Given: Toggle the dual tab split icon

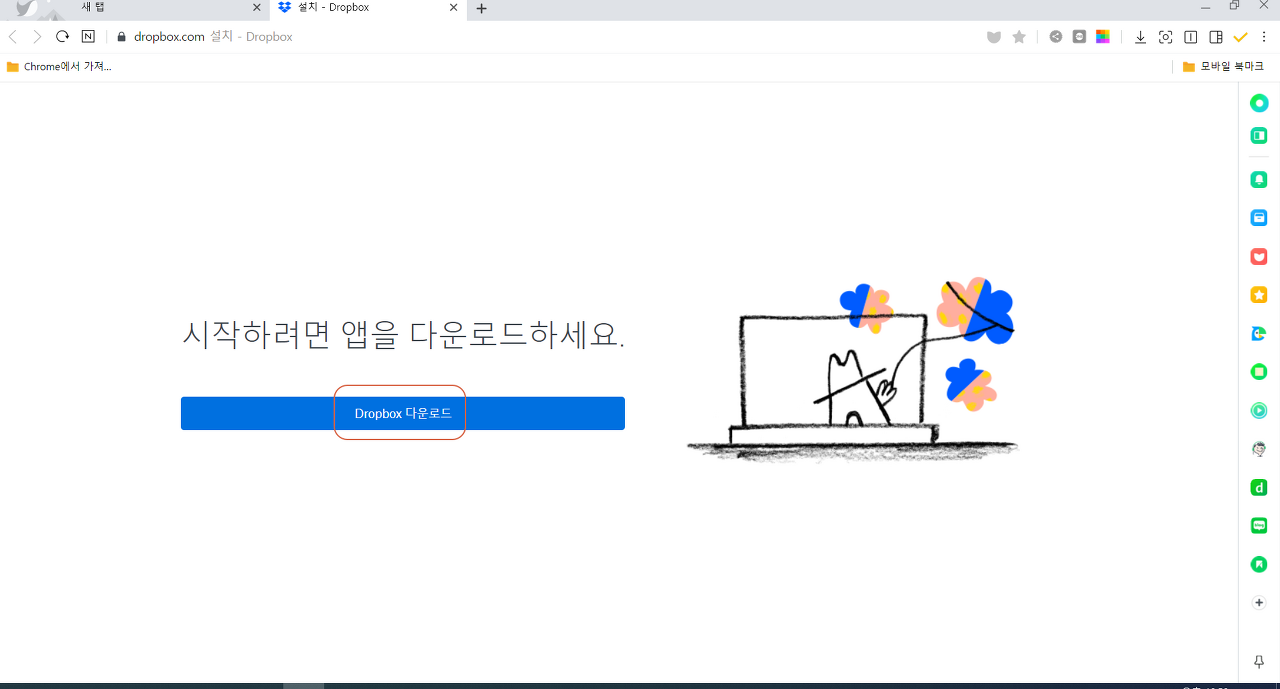Looking at the screenshot, I should [x=1190, y=37].
